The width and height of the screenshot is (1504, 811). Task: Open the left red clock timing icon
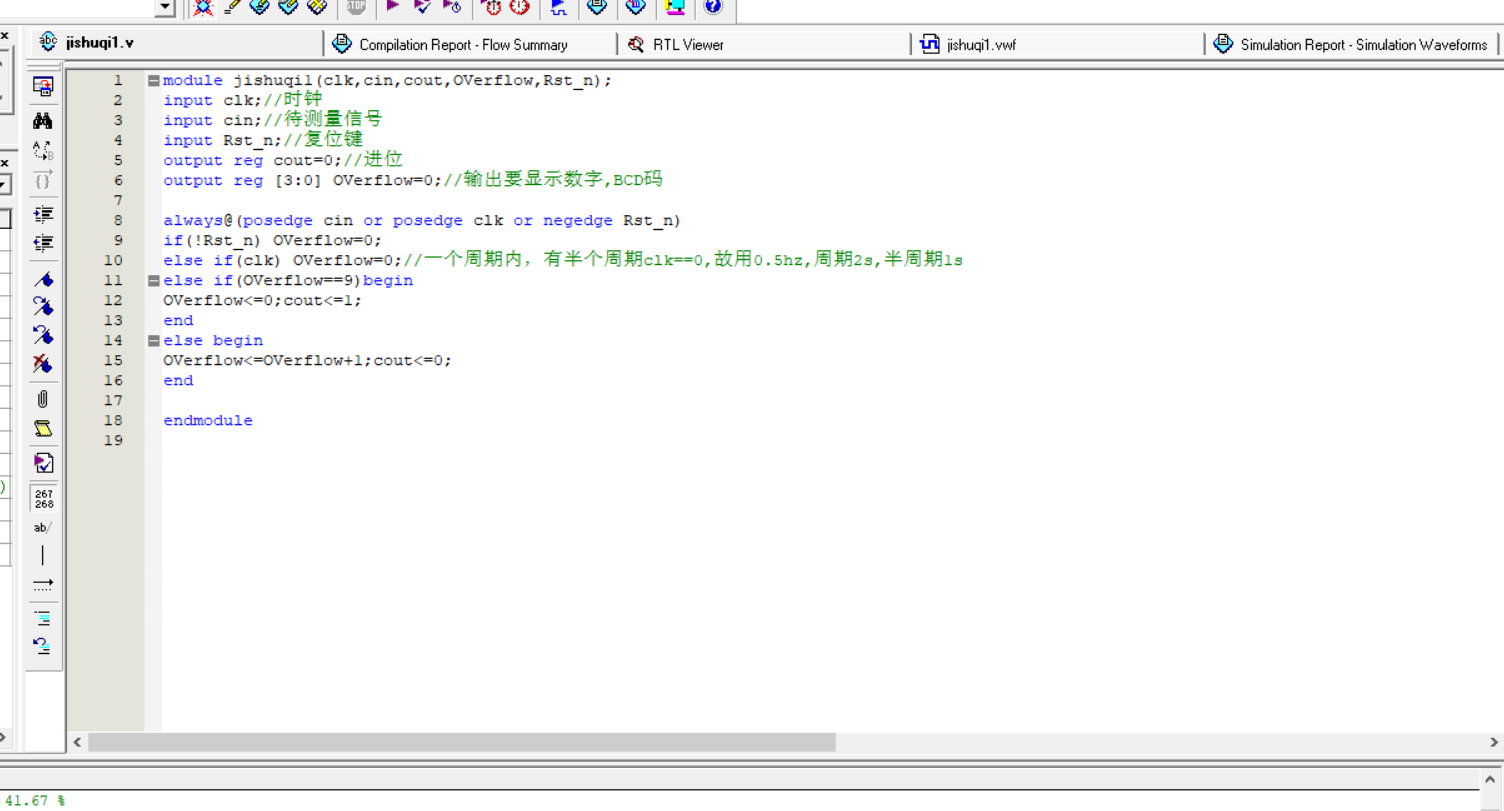(492, 7)
